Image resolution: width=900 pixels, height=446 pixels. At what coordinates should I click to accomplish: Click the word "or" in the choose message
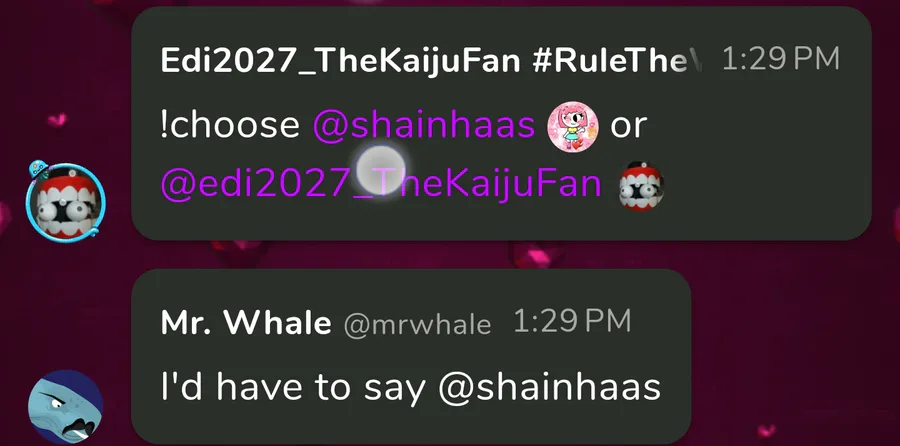coord(629,127)
